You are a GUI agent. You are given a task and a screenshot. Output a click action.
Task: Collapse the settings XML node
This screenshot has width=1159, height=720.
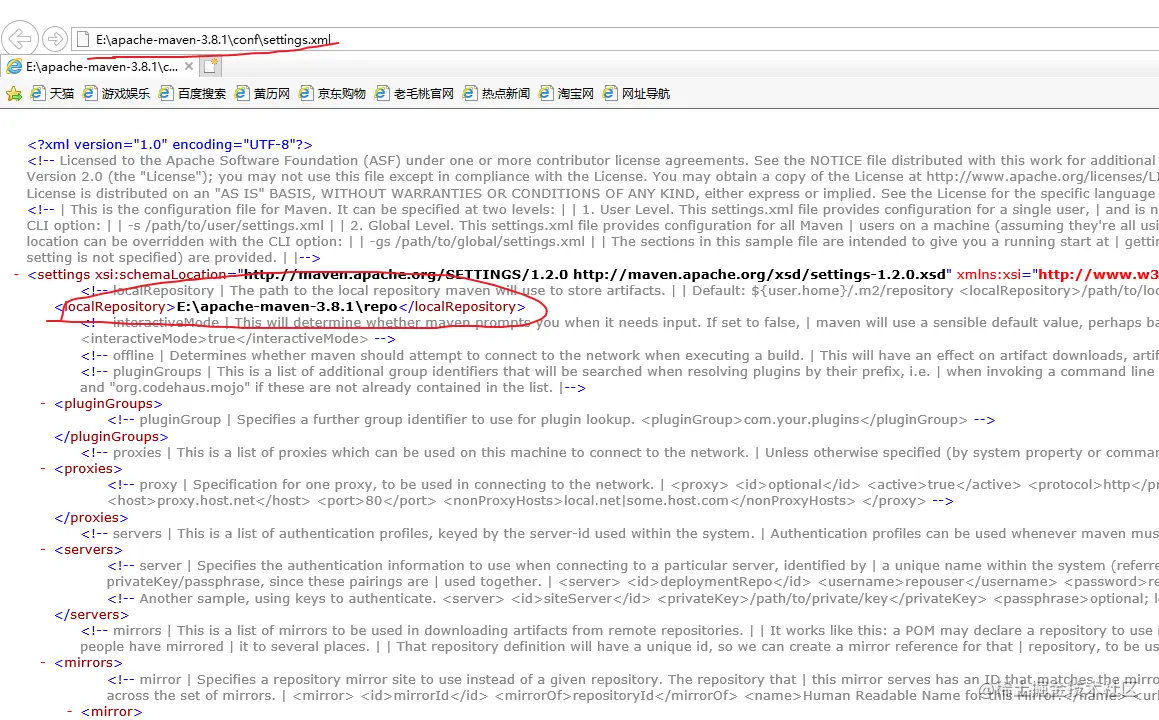click(x=15, y=274)
